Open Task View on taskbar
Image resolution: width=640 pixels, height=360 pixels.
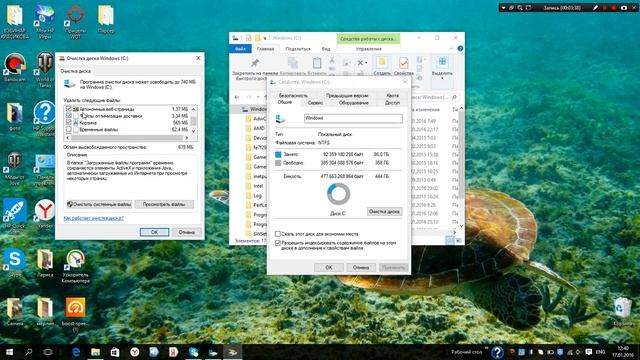[48, 351]
